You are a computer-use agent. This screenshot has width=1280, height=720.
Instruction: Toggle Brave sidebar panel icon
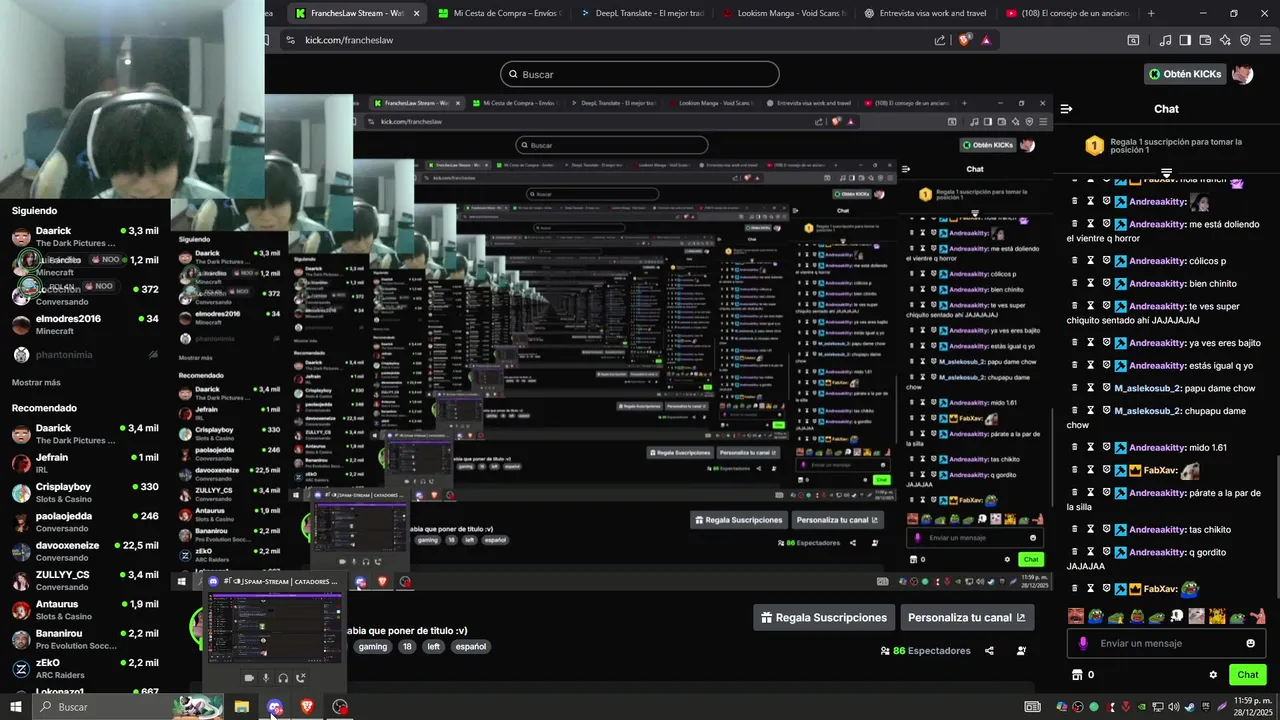click(x=1185, y=40)
